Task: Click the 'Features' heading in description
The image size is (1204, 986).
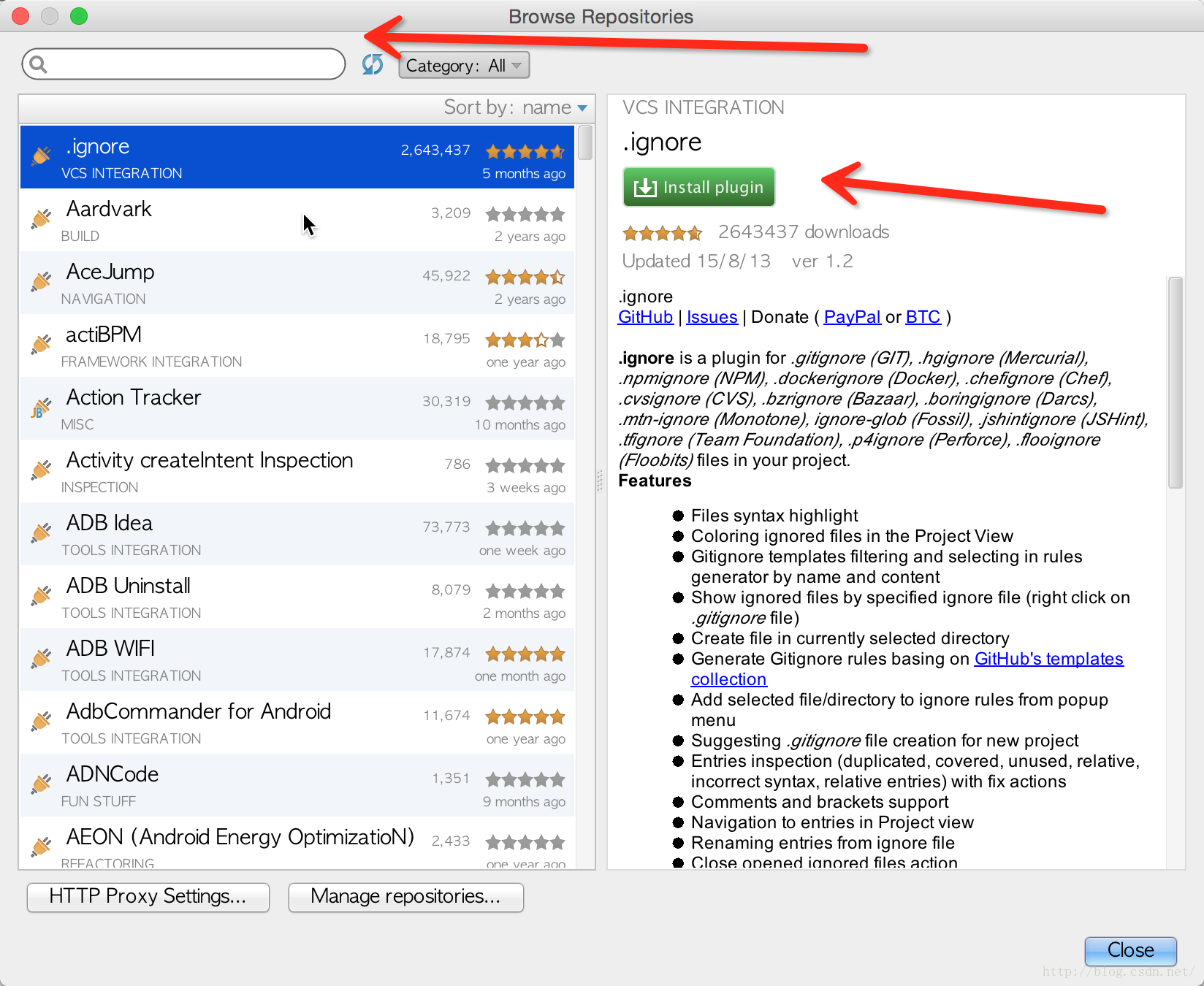Action: [x=655, y=481]
